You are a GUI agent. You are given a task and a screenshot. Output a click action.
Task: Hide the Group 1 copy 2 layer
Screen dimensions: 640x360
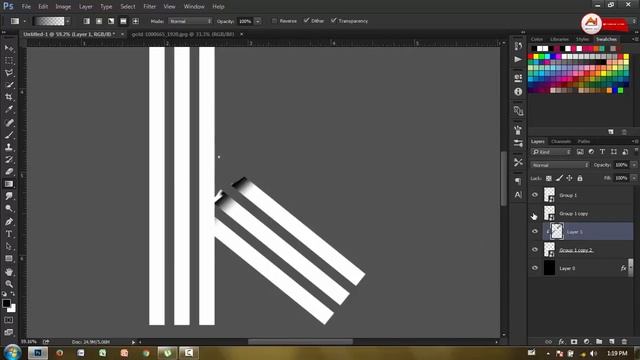[x=535, y=250]
